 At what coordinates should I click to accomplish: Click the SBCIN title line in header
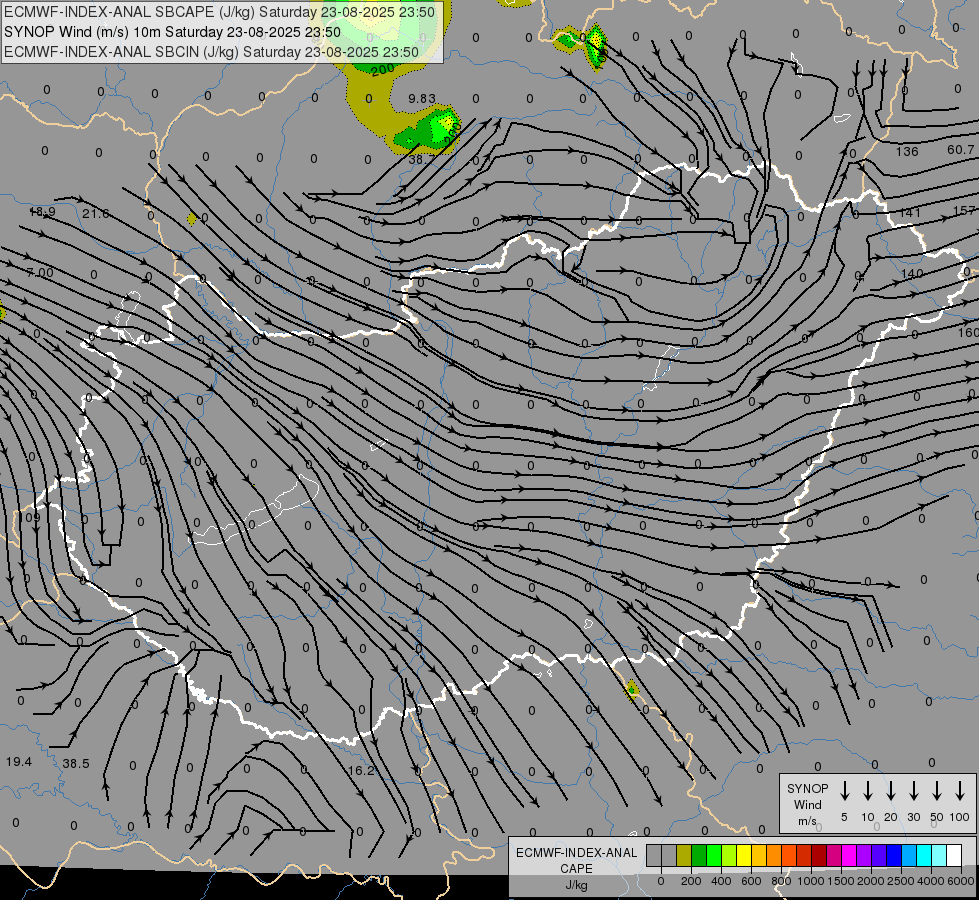[x=212, y=52]
